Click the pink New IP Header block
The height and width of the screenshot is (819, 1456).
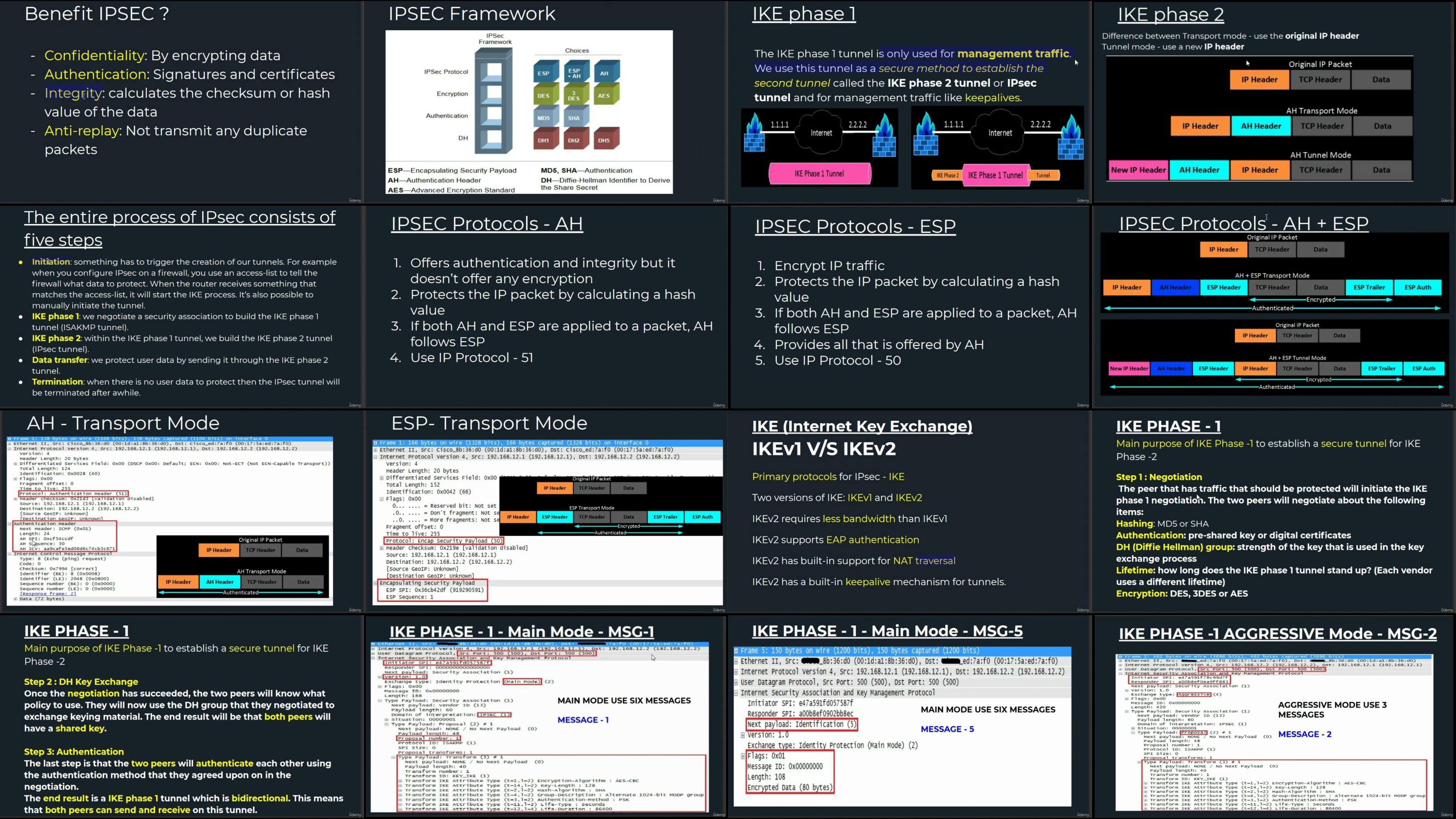click(x=1138, y=170)
